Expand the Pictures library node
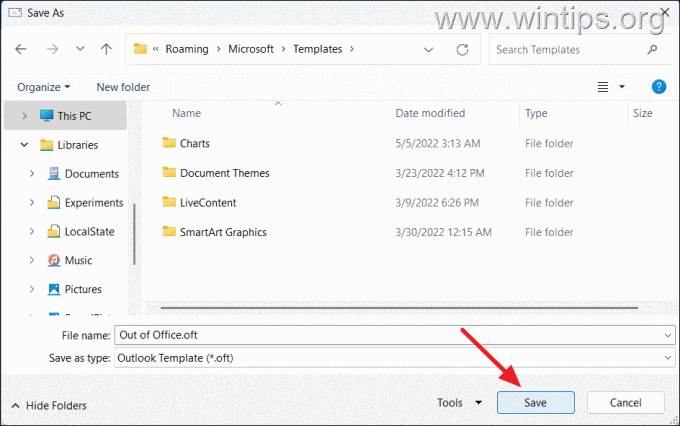This screenshot has width=680, height=426. (x=32, y=289)
